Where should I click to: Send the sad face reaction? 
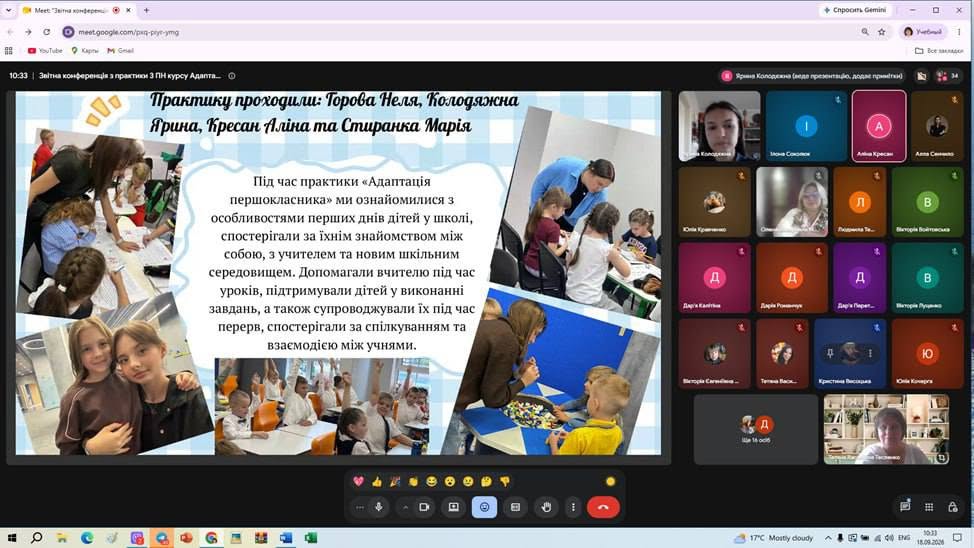(x=468, y=482)
